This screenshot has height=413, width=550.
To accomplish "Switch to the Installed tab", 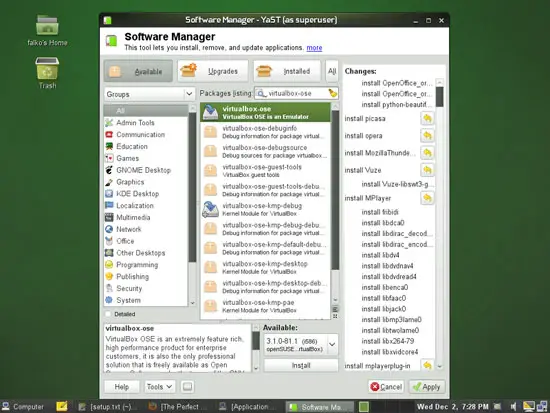I will 287,71.
